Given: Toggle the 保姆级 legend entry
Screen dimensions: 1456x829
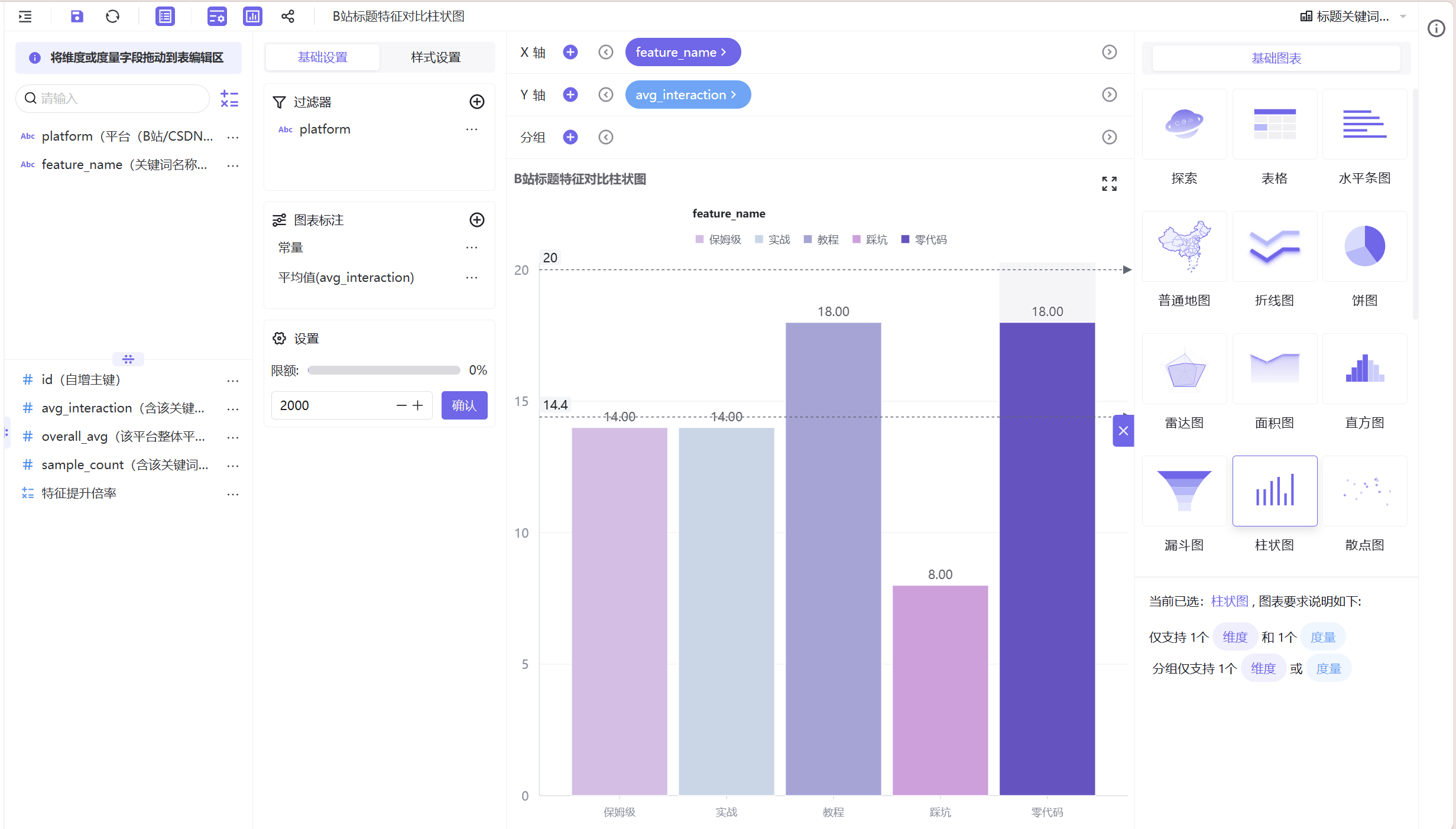Looking at the screenshot, I should (x=718, y=239).
